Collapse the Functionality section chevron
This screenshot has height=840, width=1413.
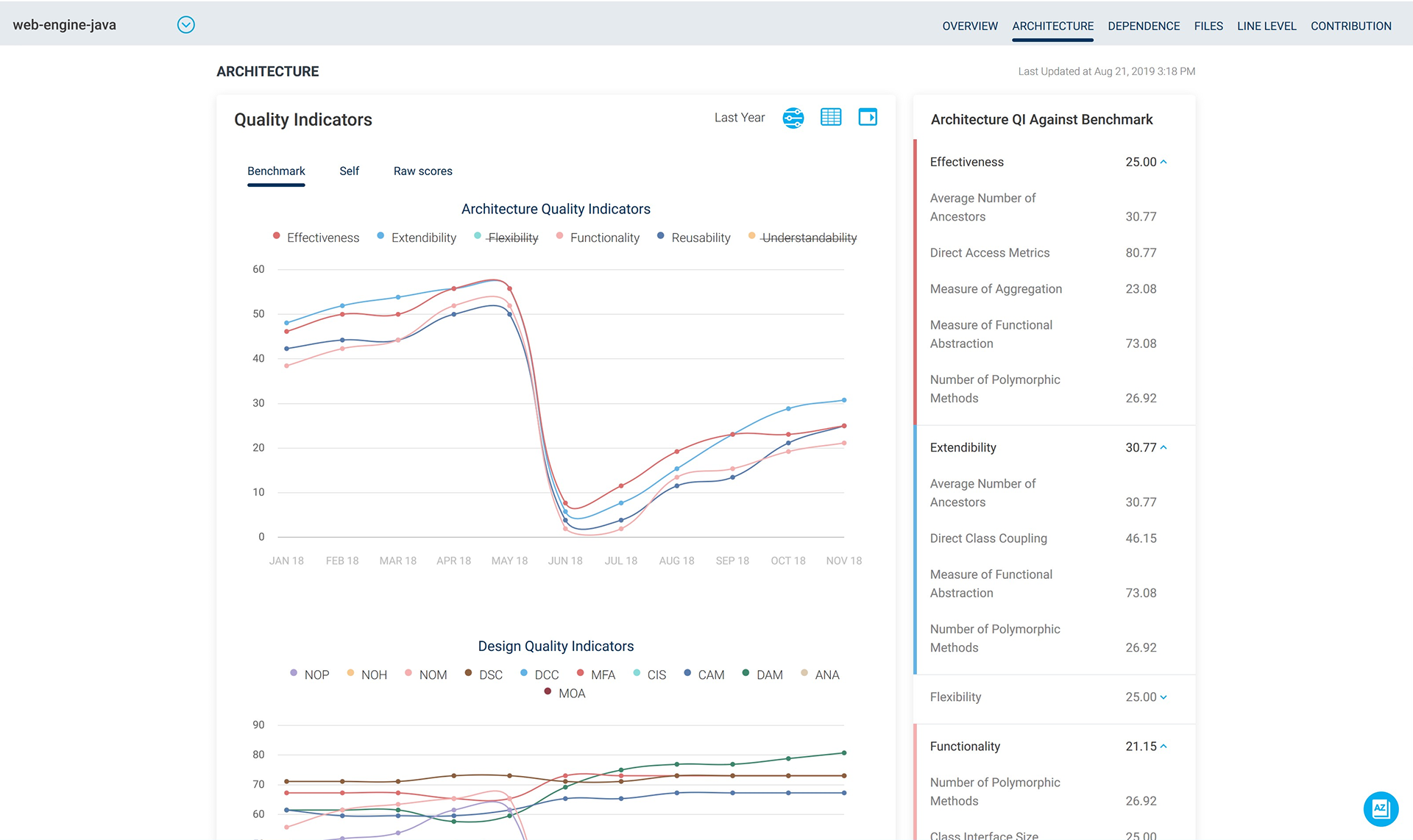tap(1164, 746)
